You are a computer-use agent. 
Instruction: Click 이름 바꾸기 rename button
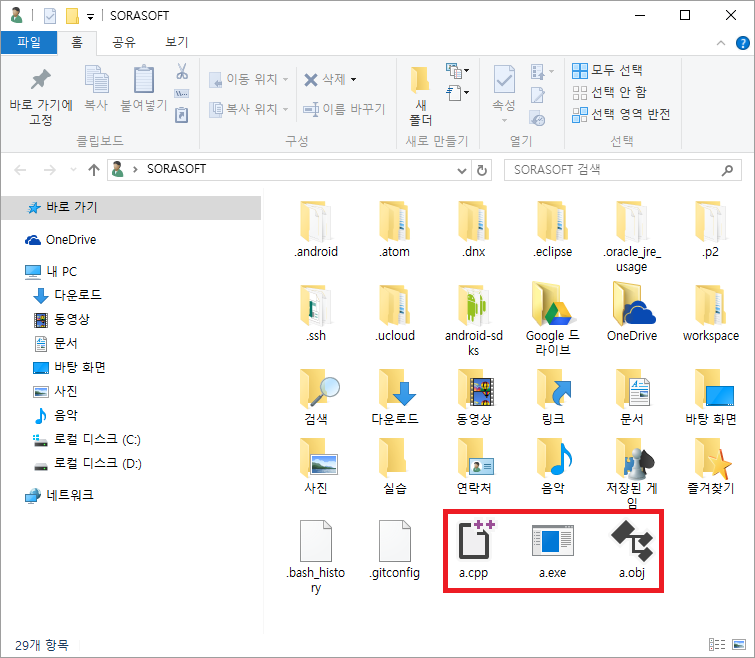point(344,109)
